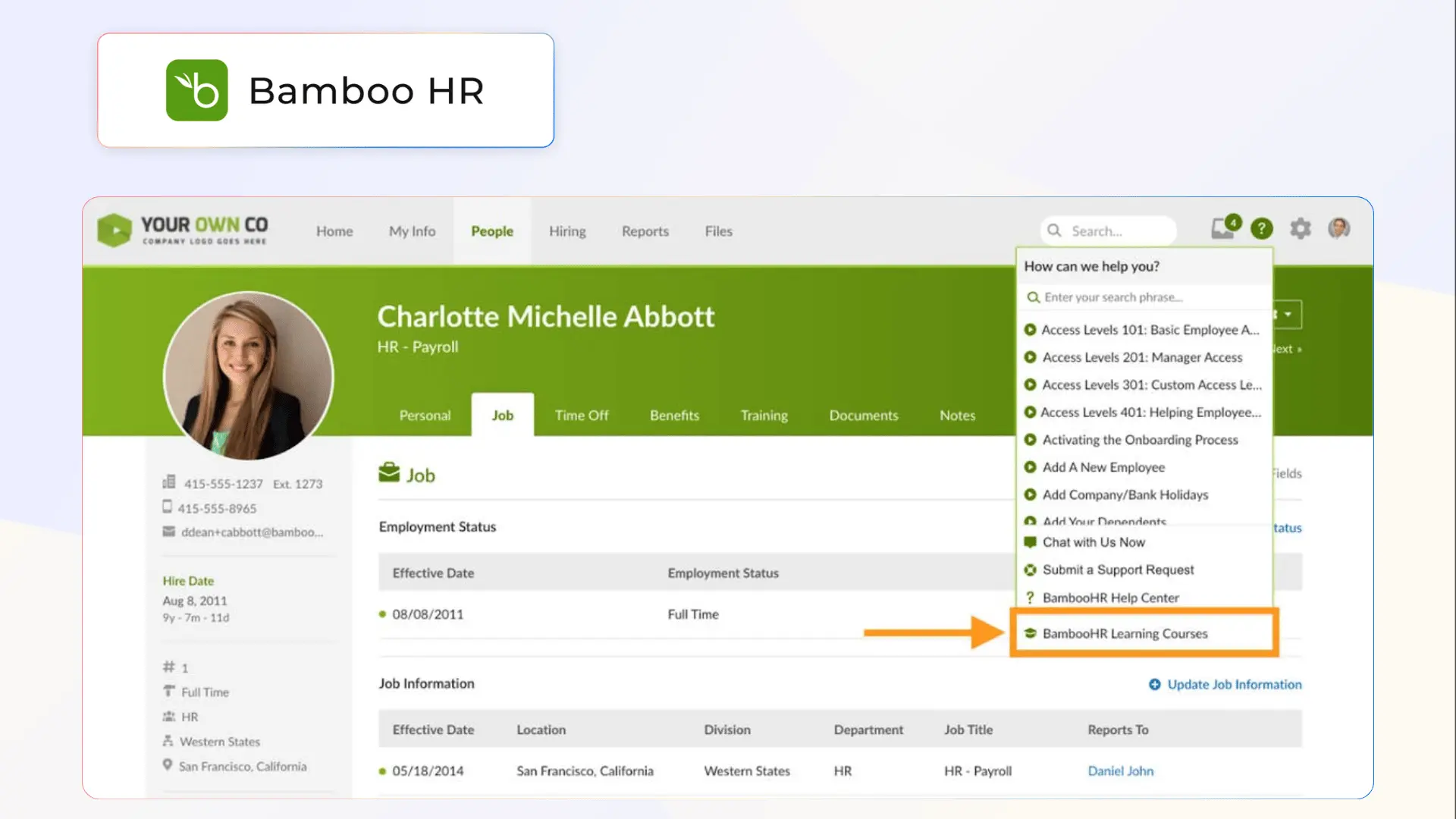Open Access Levels 201: Manager Access video
1456x819 pixels.
1141,357
